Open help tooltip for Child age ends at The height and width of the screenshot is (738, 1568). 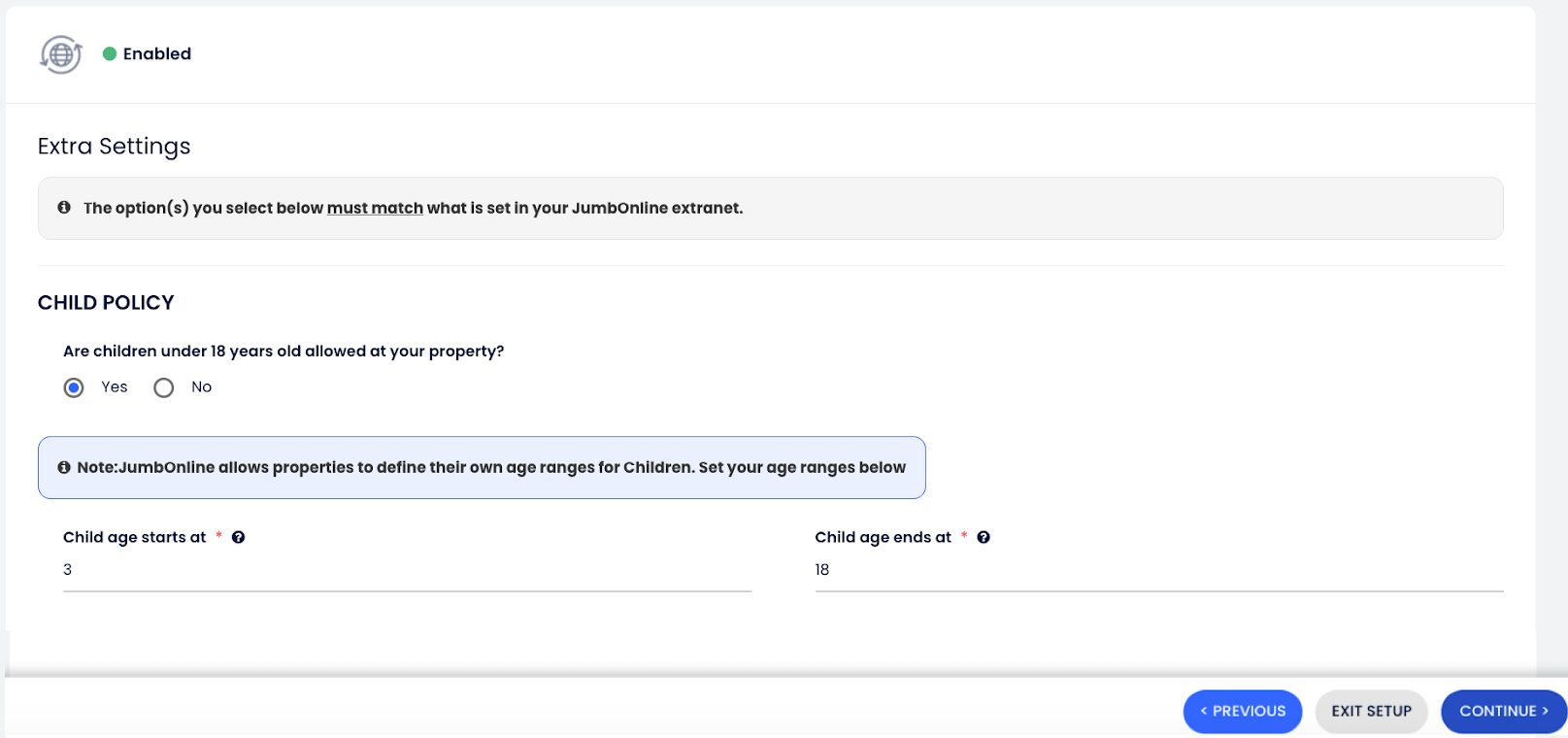[984, 537]
